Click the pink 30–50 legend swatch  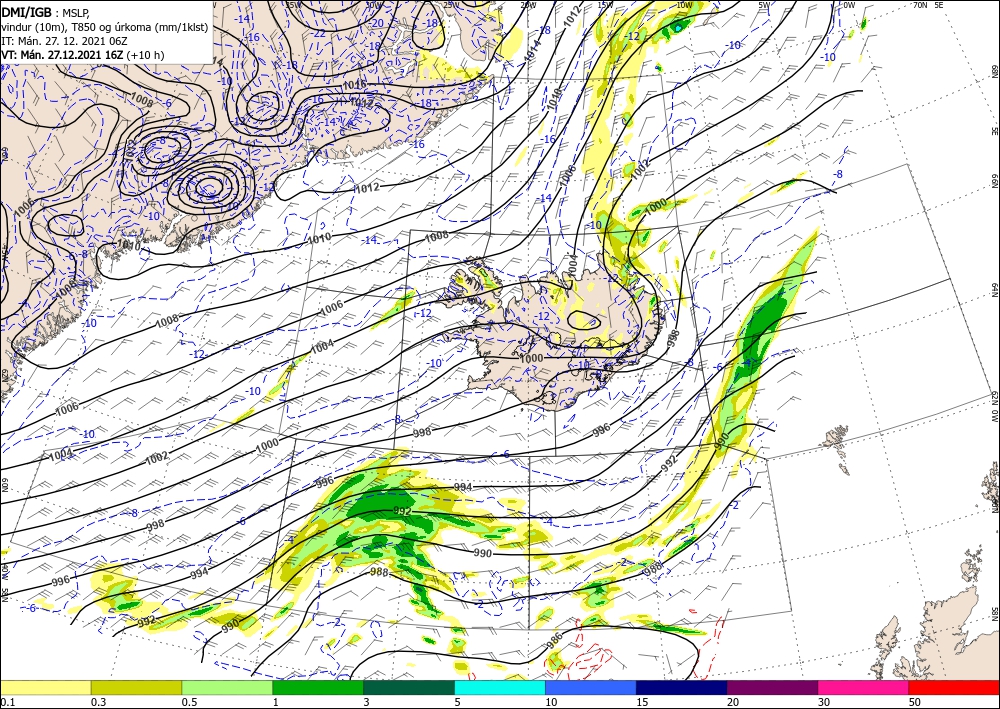864,687
